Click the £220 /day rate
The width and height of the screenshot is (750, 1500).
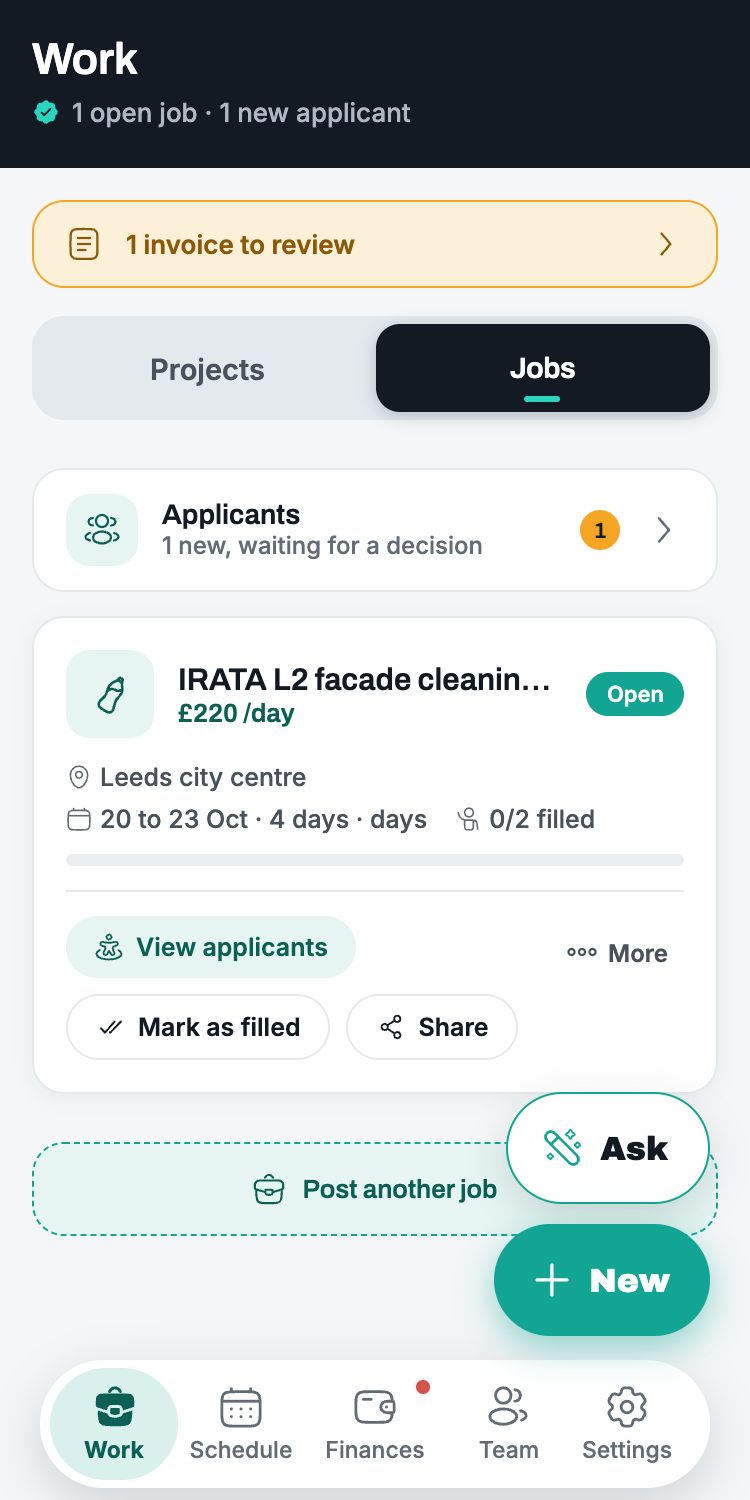[236, 714]
